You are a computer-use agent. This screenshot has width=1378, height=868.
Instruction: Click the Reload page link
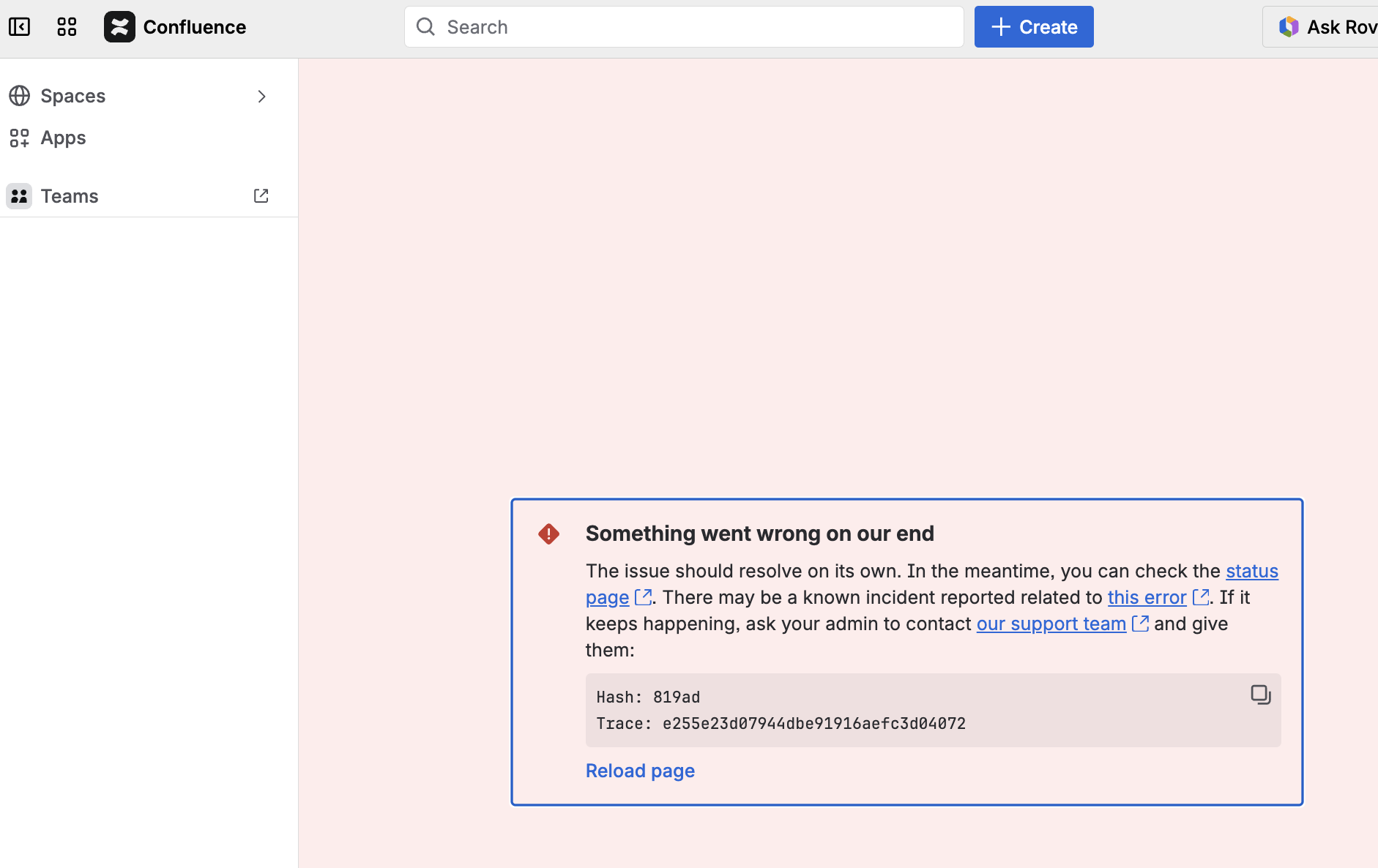[x=640, y=771]
